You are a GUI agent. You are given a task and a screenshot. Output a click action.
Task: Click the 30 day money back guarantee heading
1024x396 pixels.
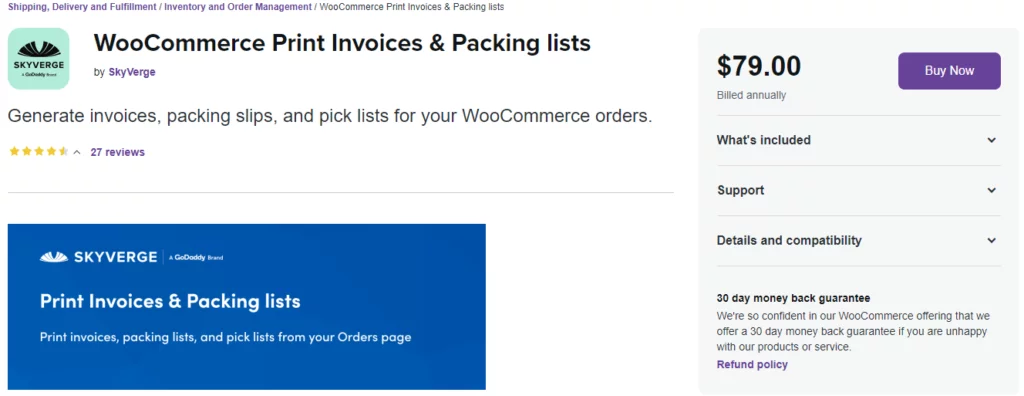793,298
